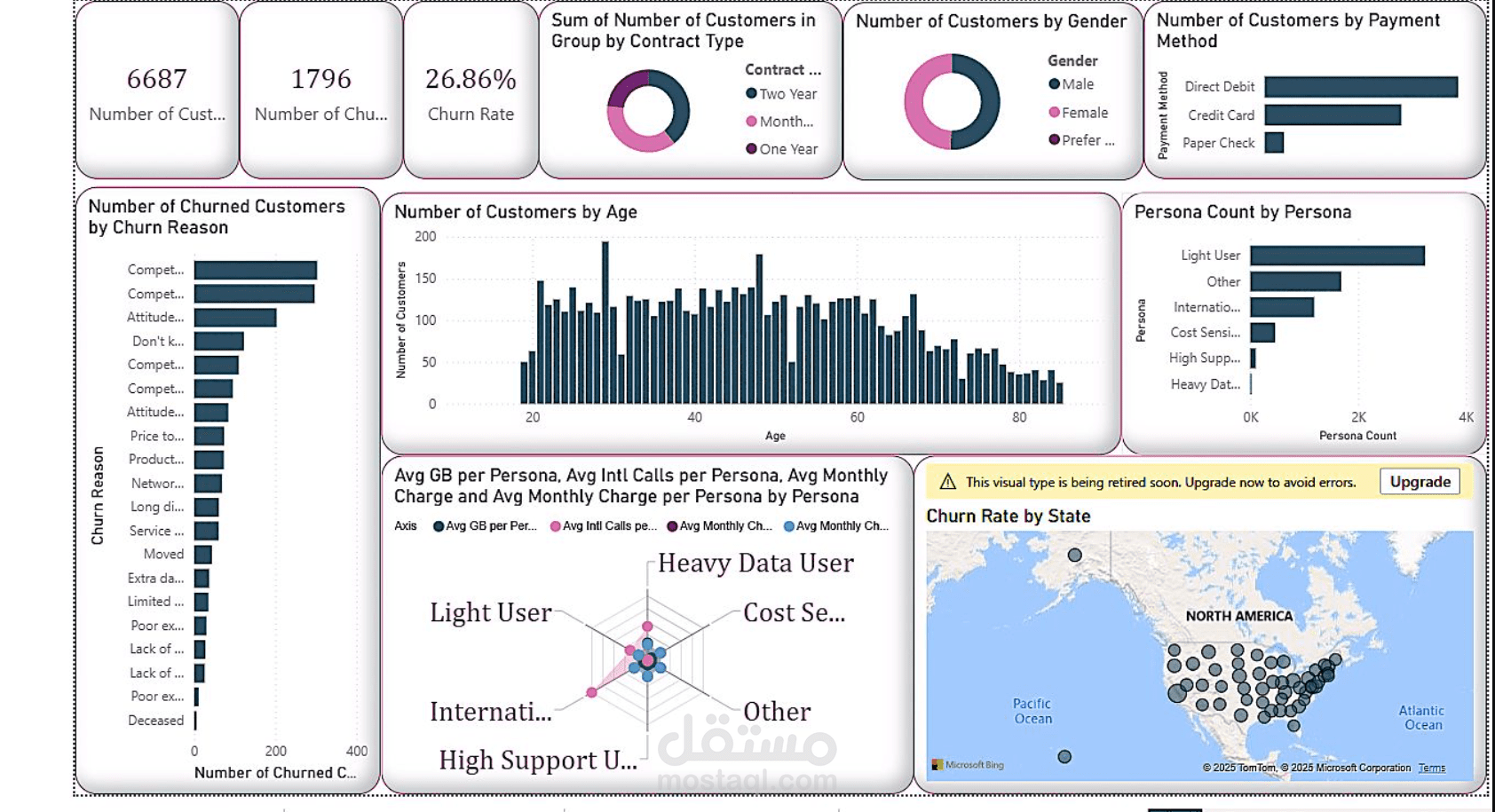This screenshot has height=812, width=1495.
Task: Click the Upgrade button
Action: click(1420, 482)
